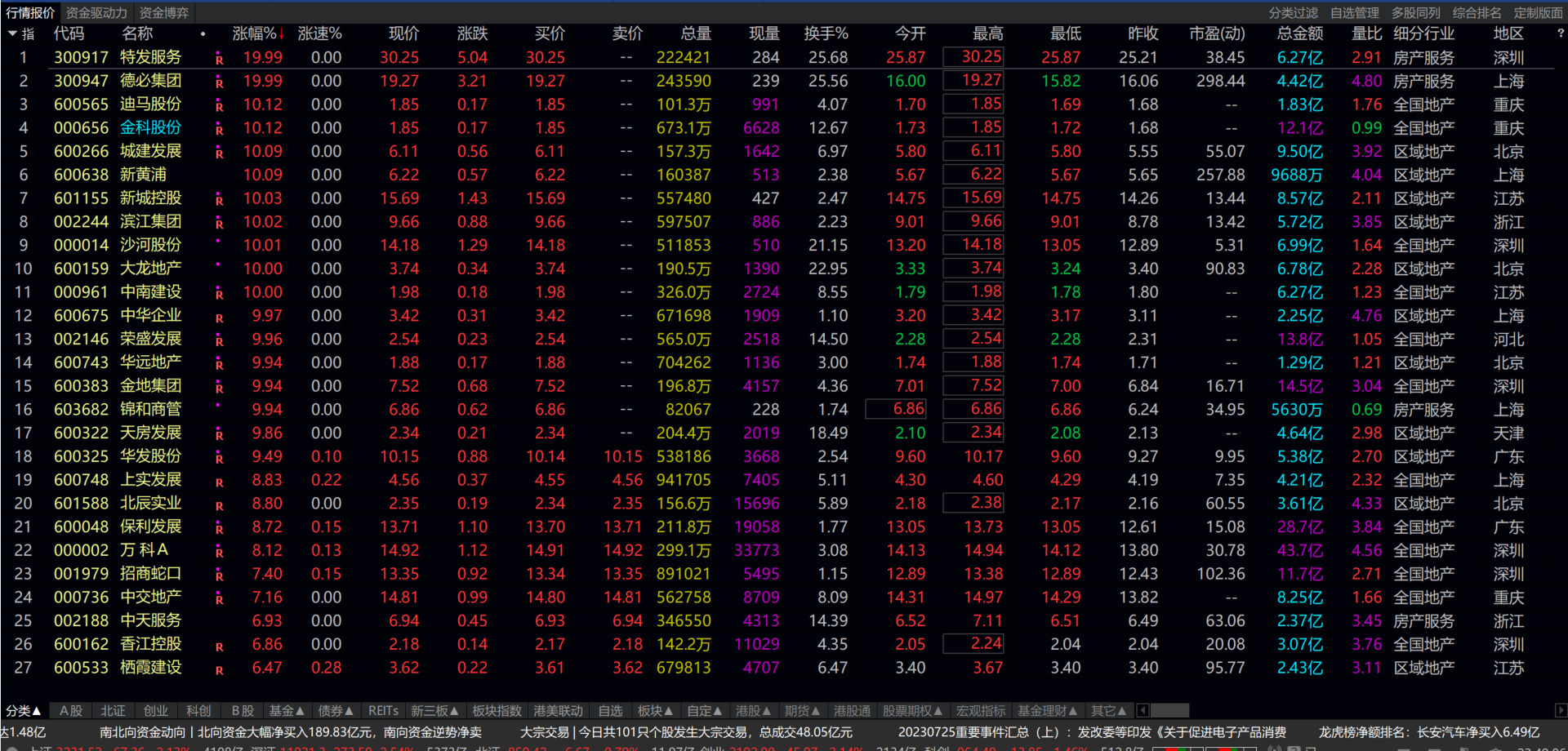1568x751 pixels.
Task: Expand the 新三板▲ tab menu
Action: 434,711
